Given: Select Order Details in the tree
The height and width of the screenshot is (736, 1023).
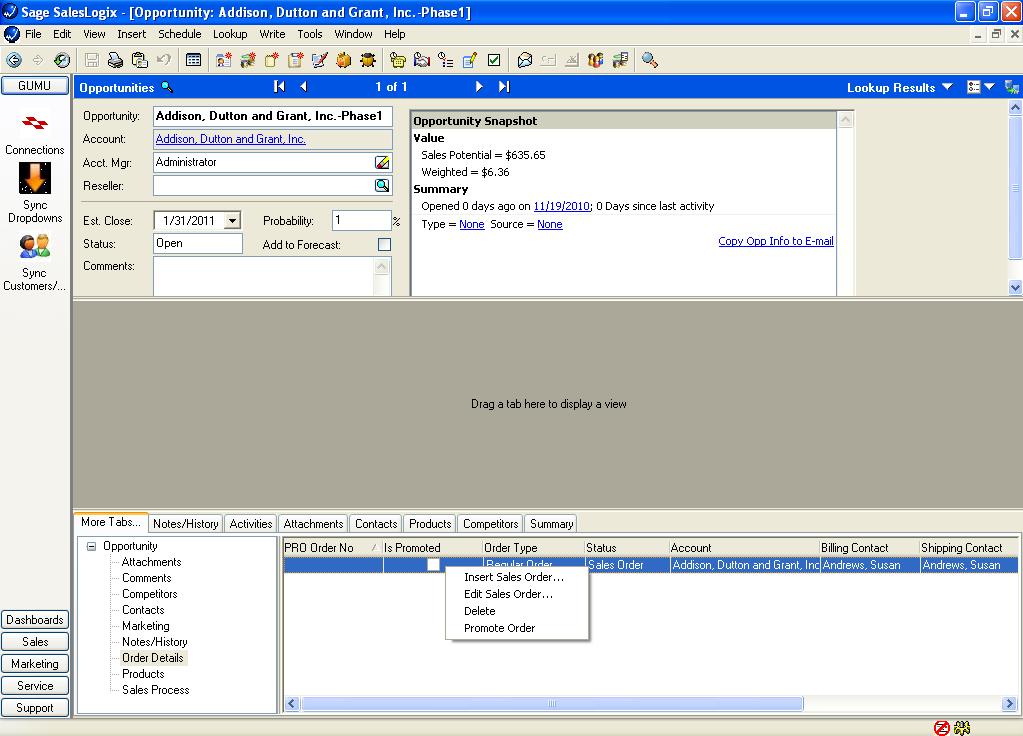Looking at the screenshot, I should (x=153, y=658).
